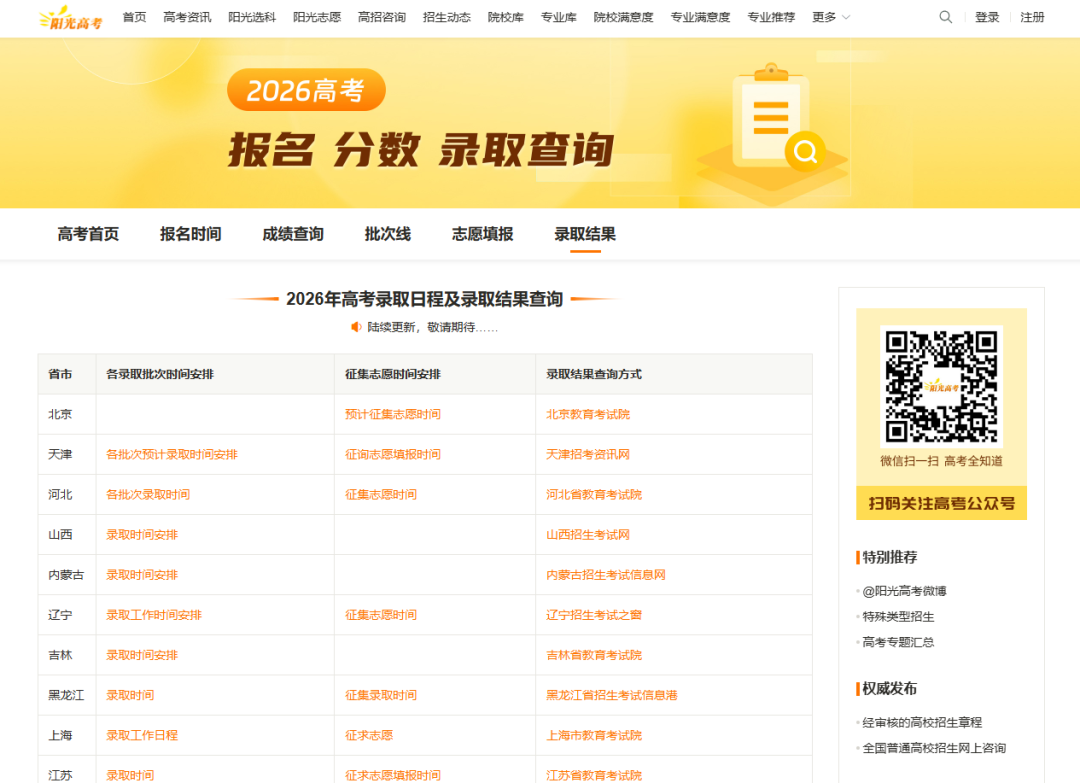
Task: Open 经审核的高校招生章程 link
Action: tap(922, 722)
